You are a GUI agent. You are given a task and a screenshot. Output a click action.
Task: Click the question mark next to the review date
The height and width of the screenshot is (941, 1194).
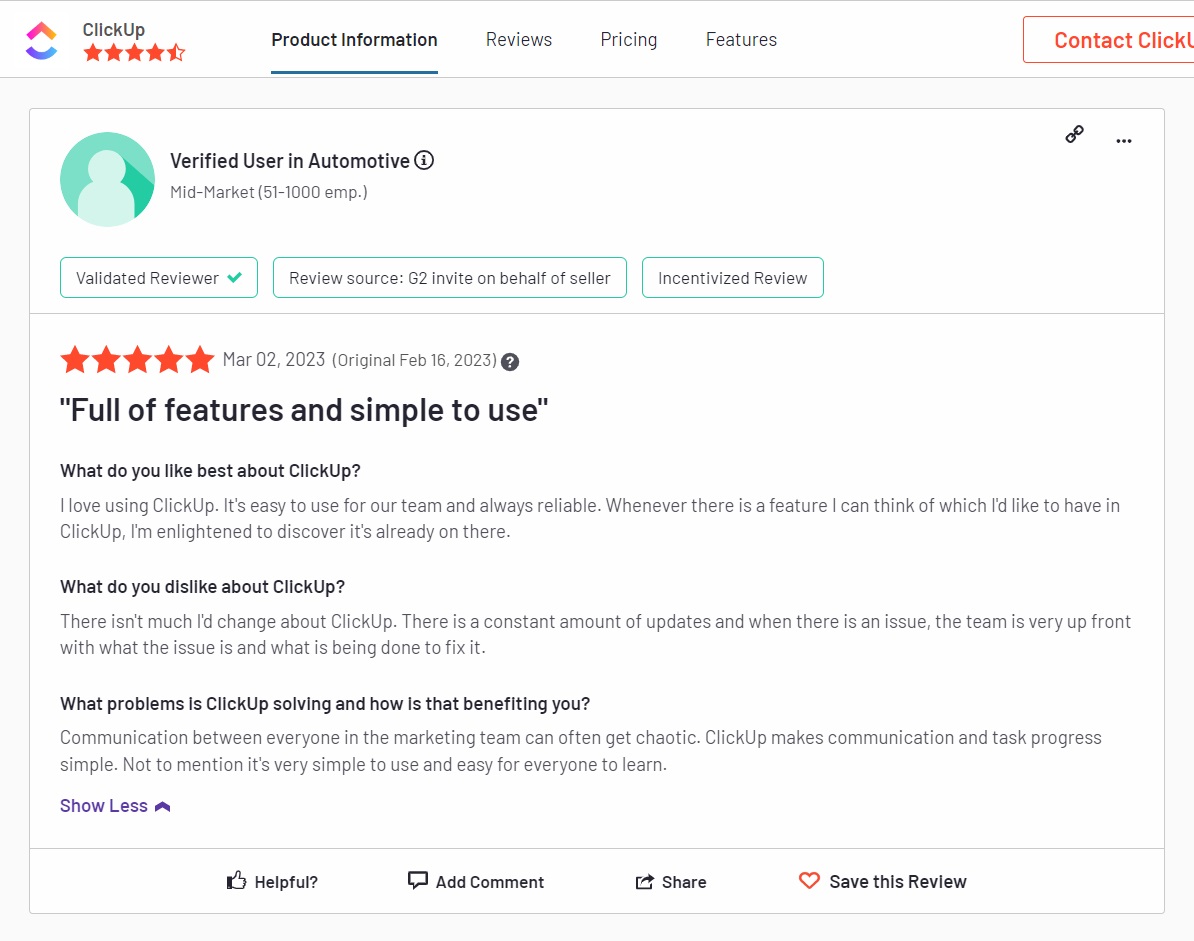(510, 362)
